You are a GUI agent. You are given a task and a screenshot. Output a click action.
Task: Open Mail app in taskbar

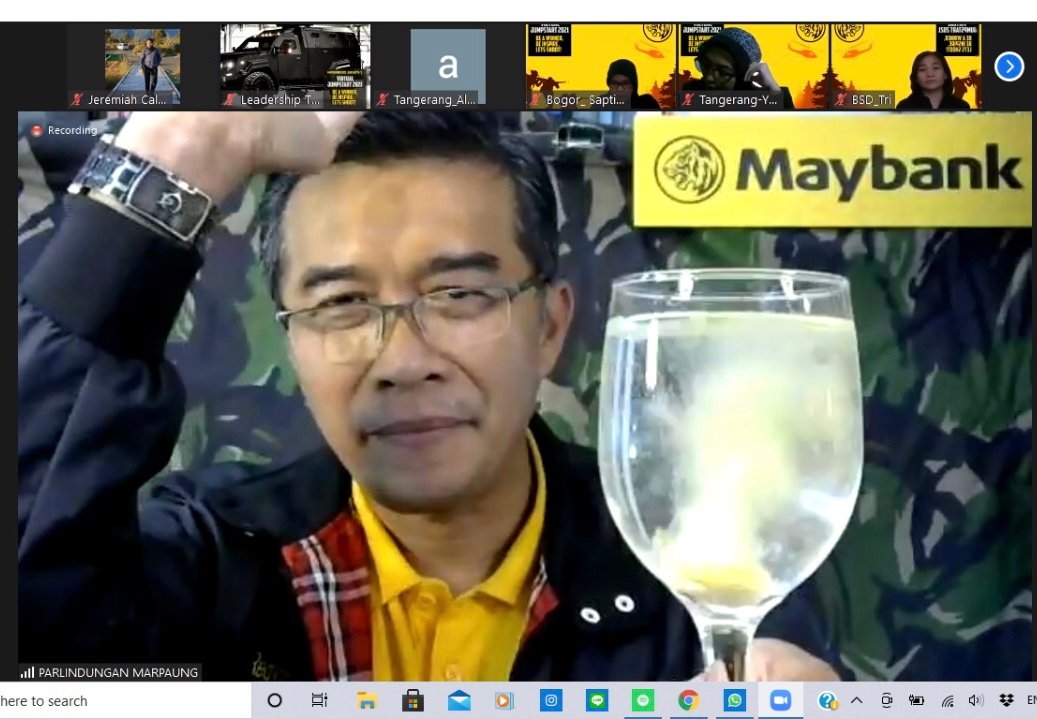tap(459, 701)
